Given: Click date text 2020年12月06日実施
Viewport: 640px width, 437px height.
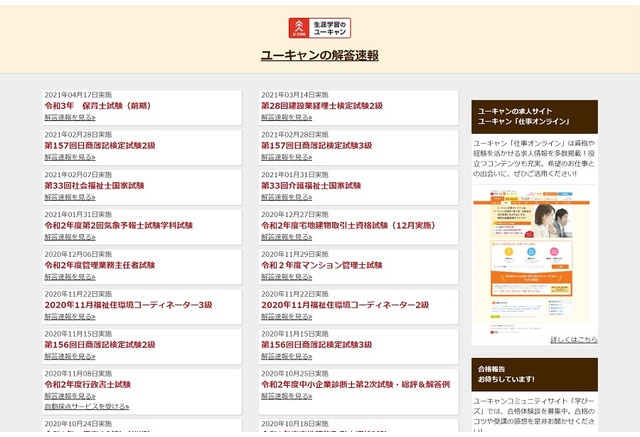Looking at the screenshot, I should 78,254.
